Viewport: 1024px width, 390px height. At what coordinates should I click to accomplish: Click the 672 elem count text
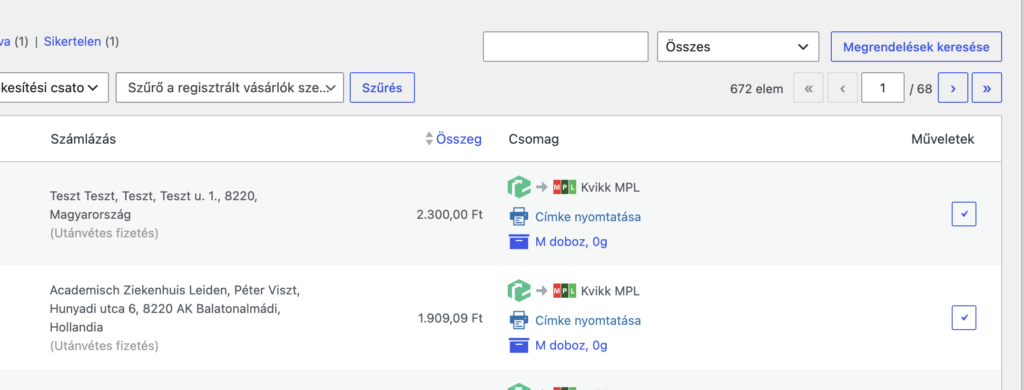point(756,89)
